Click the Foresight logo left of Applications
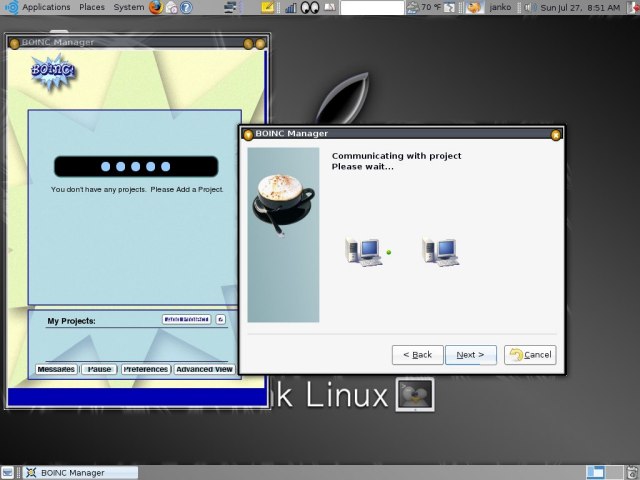640x480 pixels. pos(11,7)
